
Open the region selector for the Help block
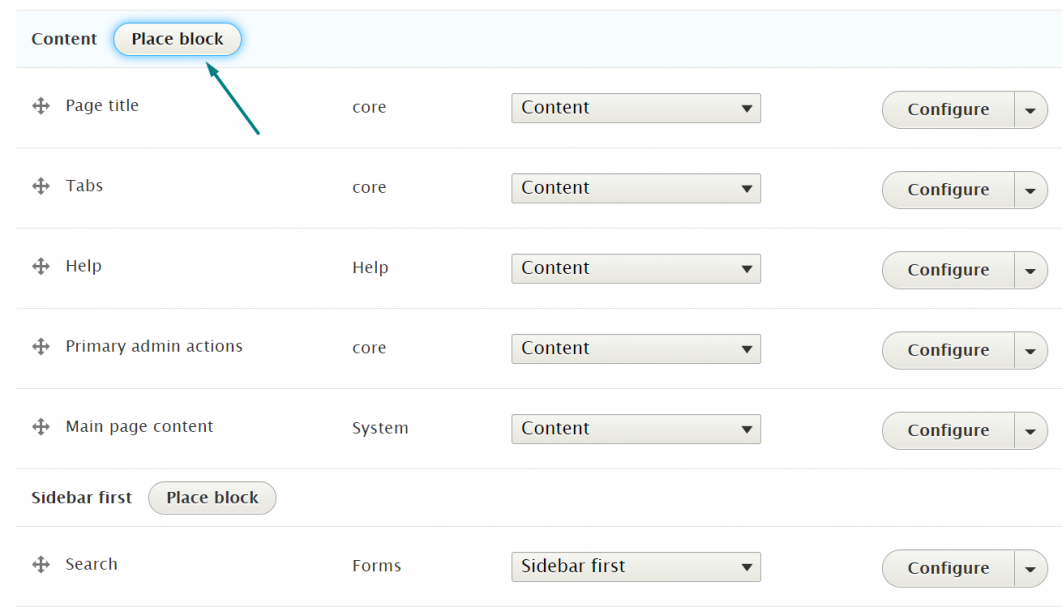click(635, 268)
